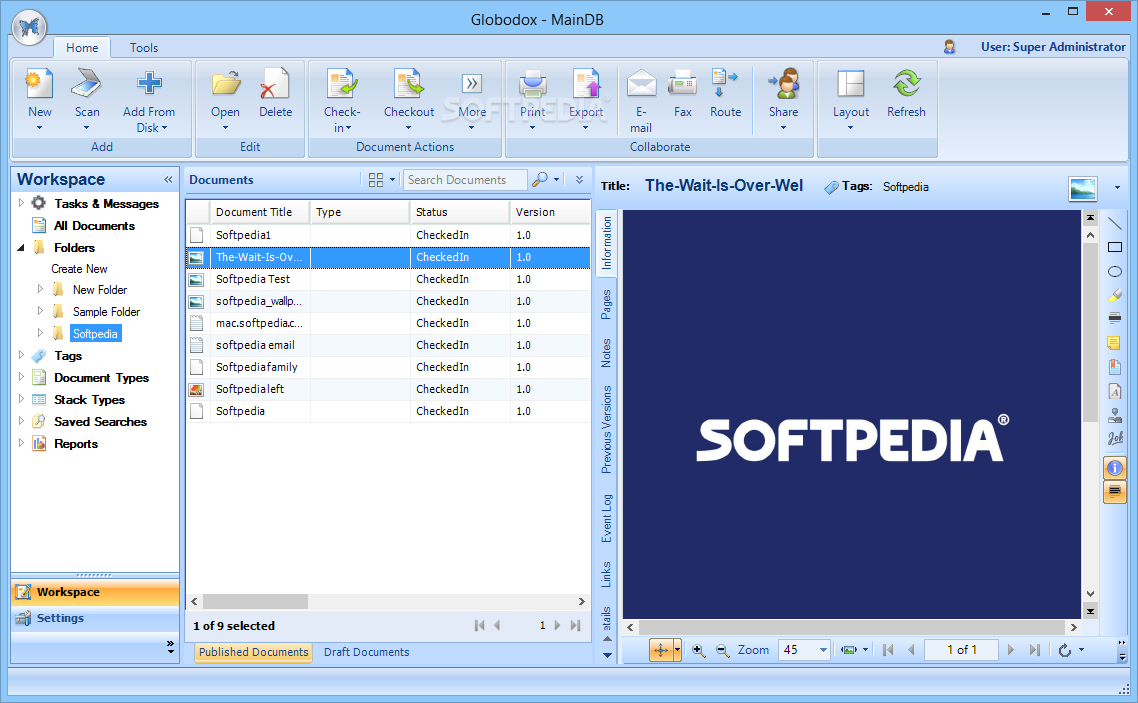
Task: Click the Search Documents field
Action: [464, 179]
